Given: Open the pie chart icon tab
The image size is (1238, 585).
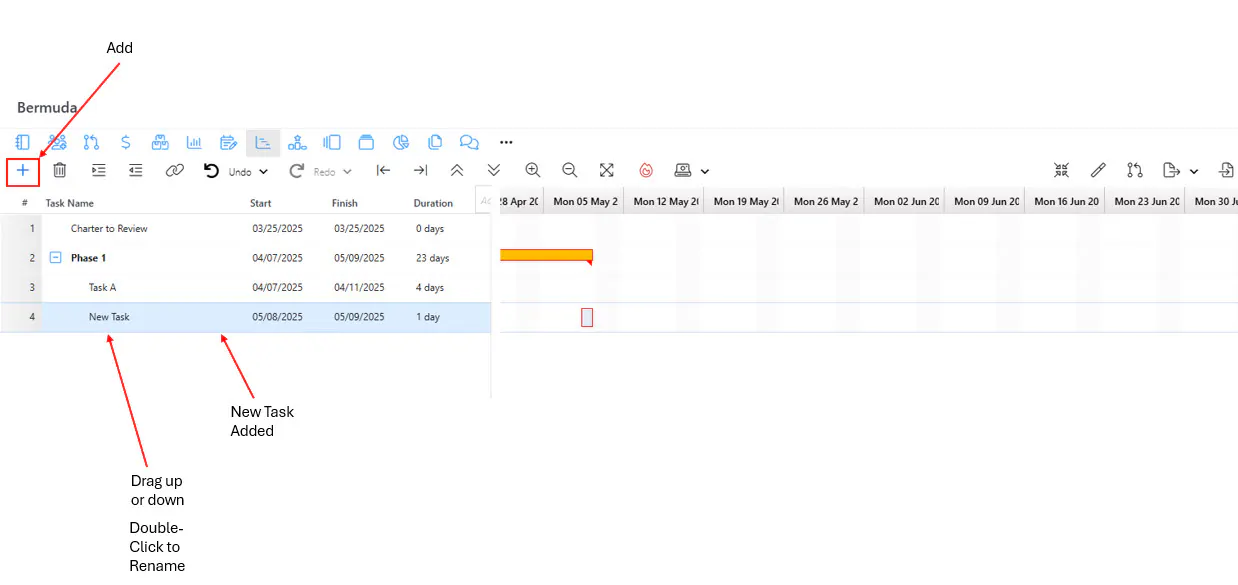Looking at the screenshot, I should point(401,142).
